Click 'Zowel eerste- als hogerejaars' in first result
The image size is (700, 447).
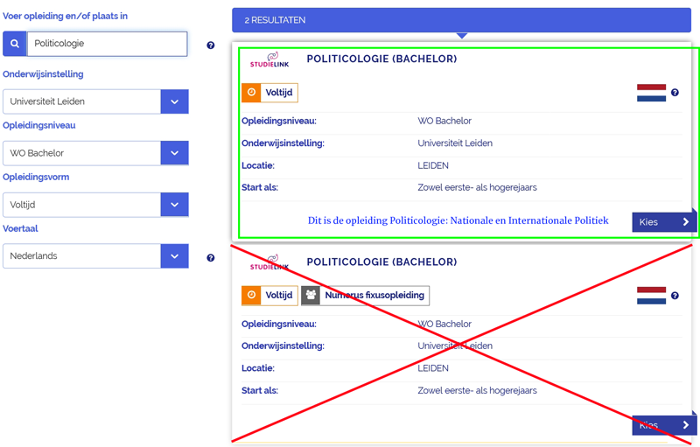[477, 188]
